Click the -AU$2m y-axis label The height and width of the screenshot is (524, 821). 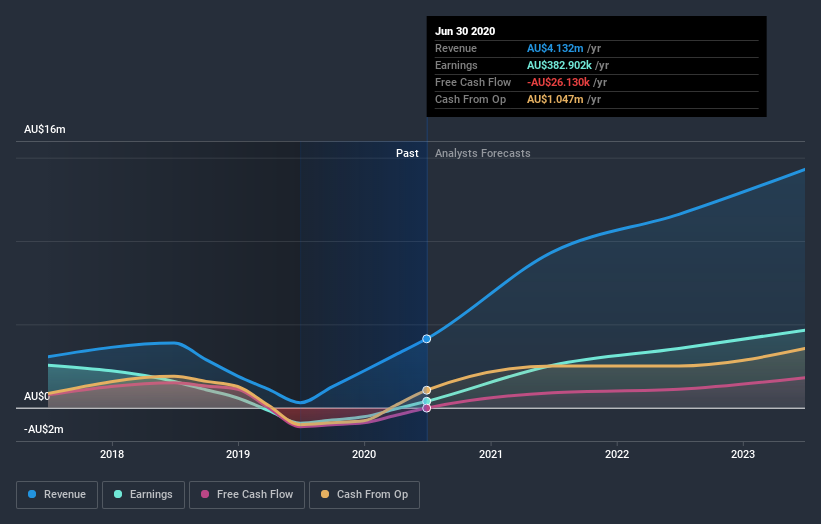44,429
